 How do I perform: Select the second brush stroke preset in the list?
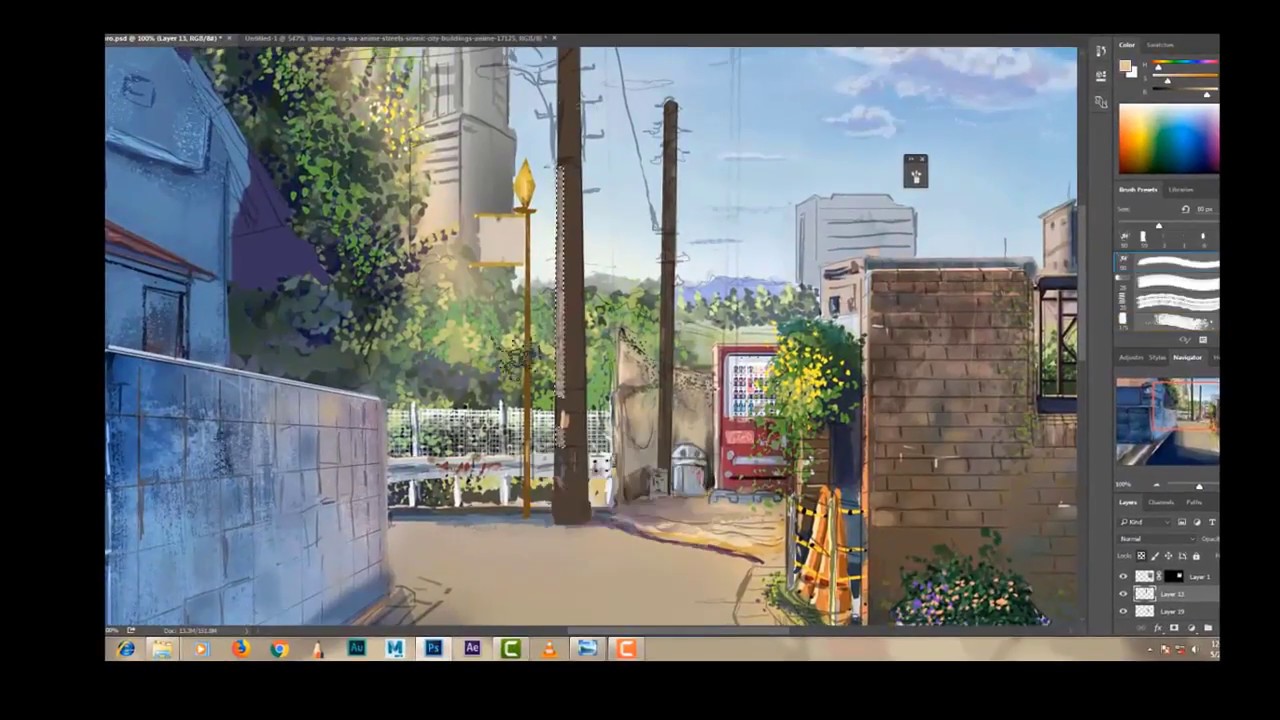coord(1167,282)
